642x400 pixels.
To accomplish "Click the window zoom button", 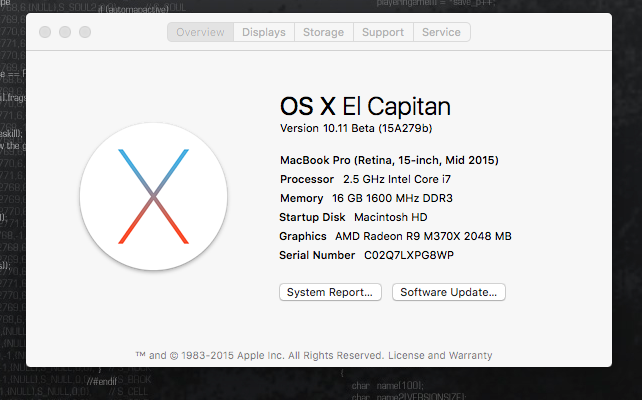I will point(85,32).
